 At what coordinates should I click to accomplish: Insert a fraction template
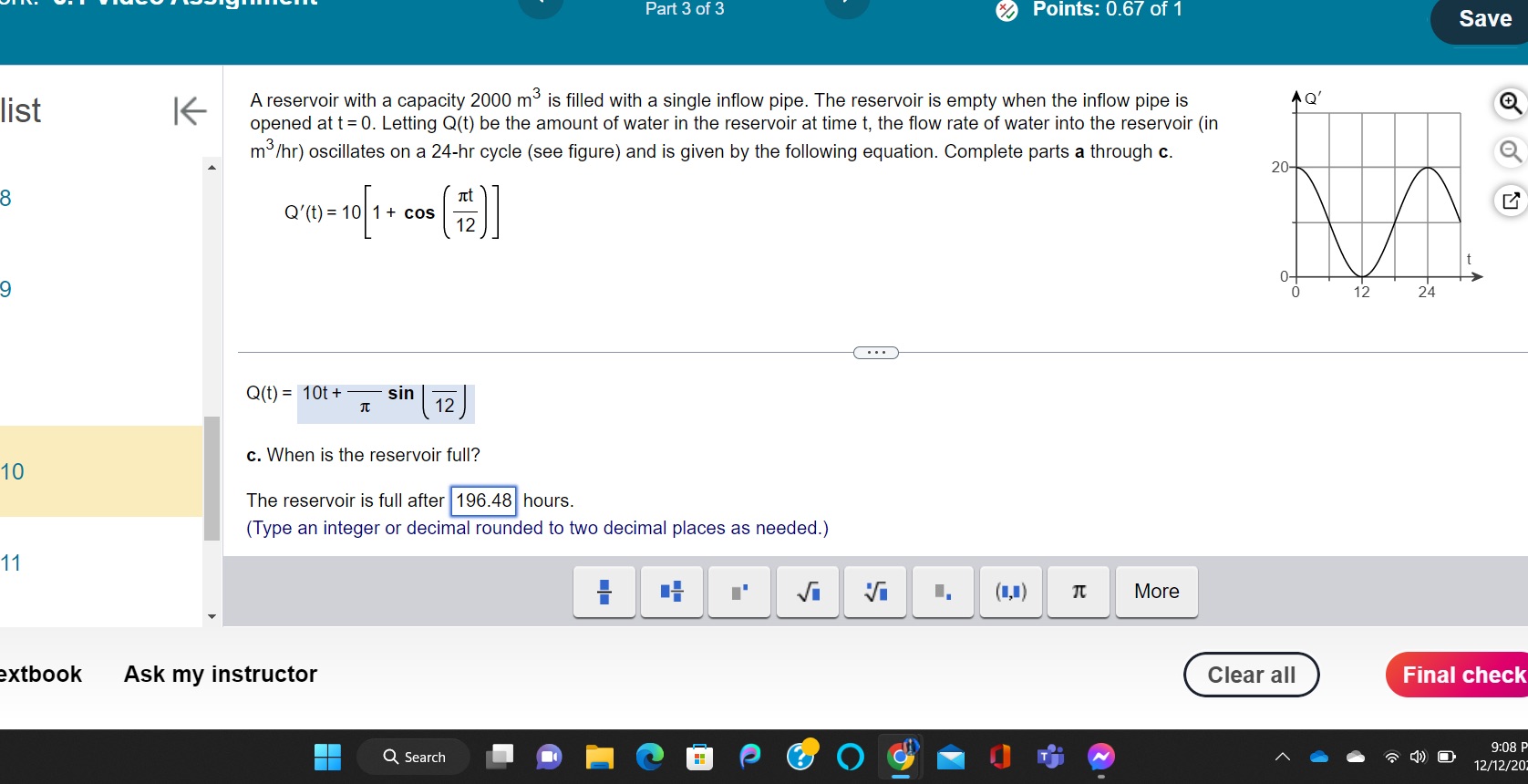pyautogui.click(x=604, y=592)
